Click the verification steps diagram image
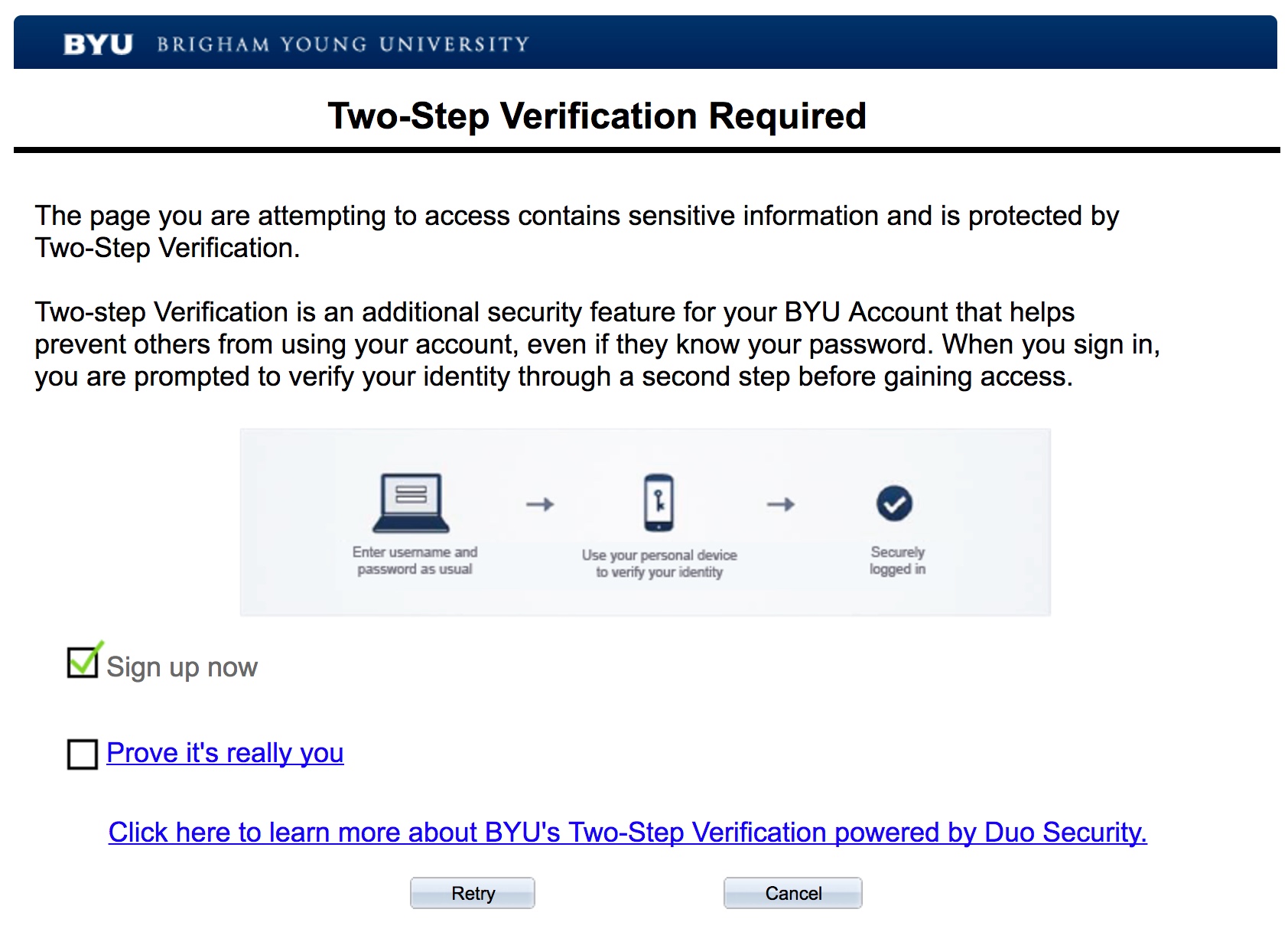1288x932 pixels. click(646, 522)
